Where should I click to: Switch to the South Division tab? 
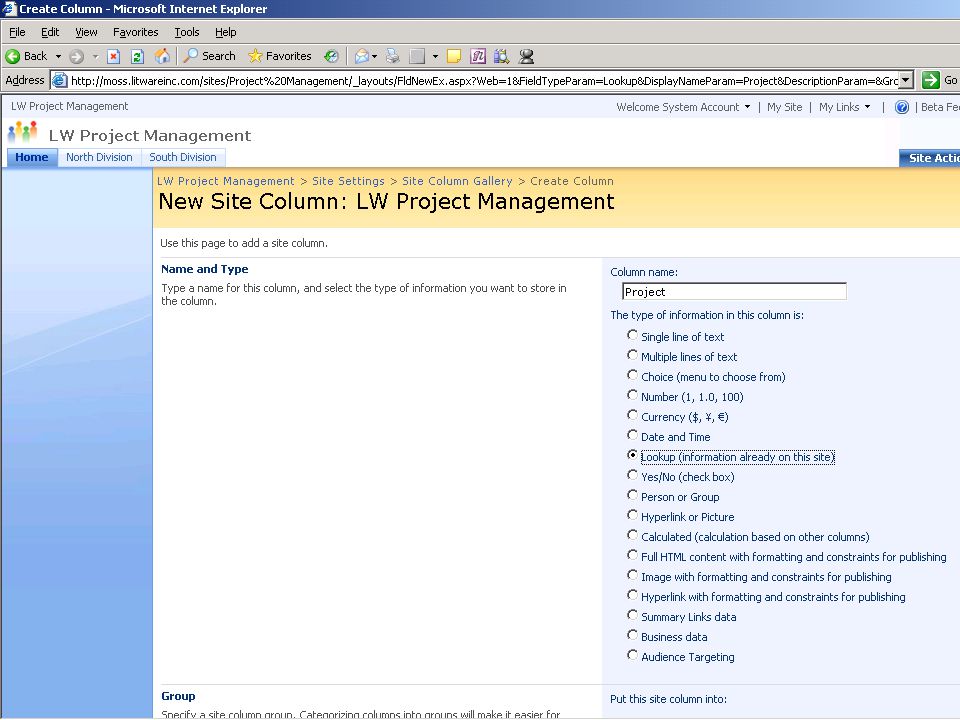183,157
